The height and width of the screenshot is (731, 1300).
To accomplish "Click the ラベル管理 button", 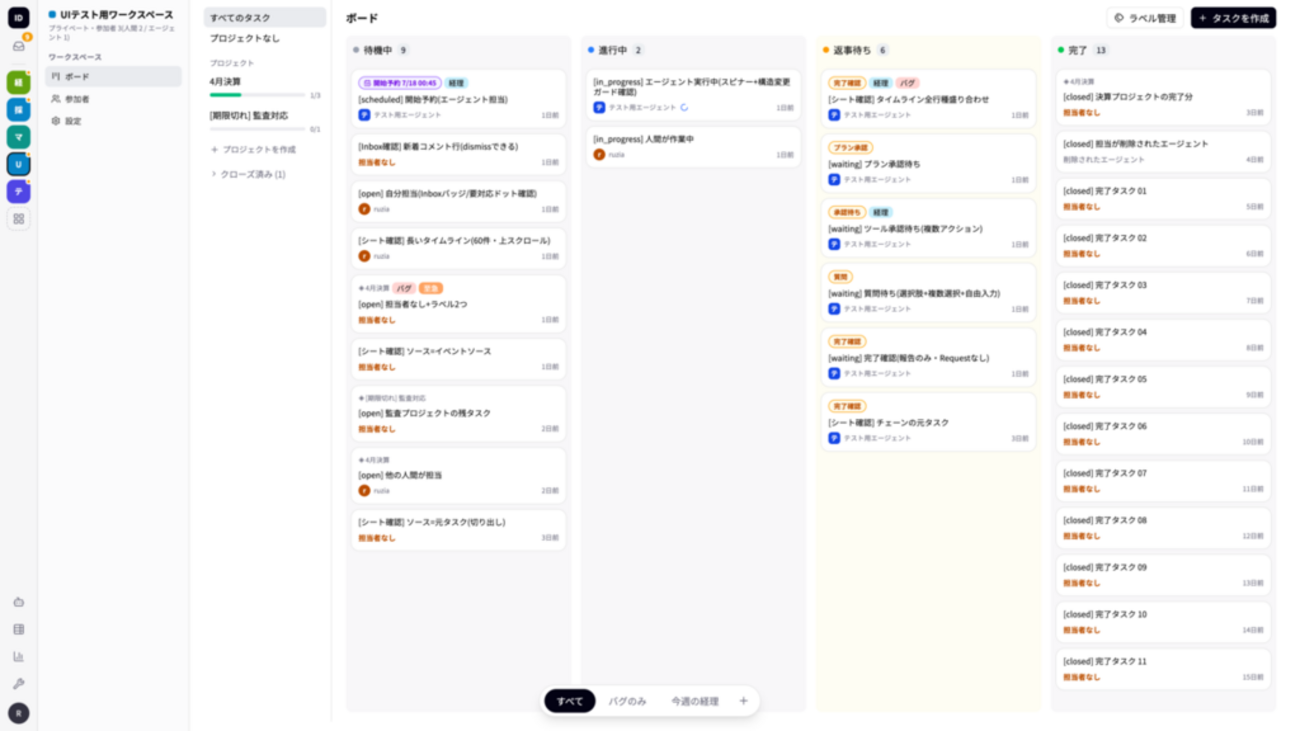I will (x=1145, y=18).
